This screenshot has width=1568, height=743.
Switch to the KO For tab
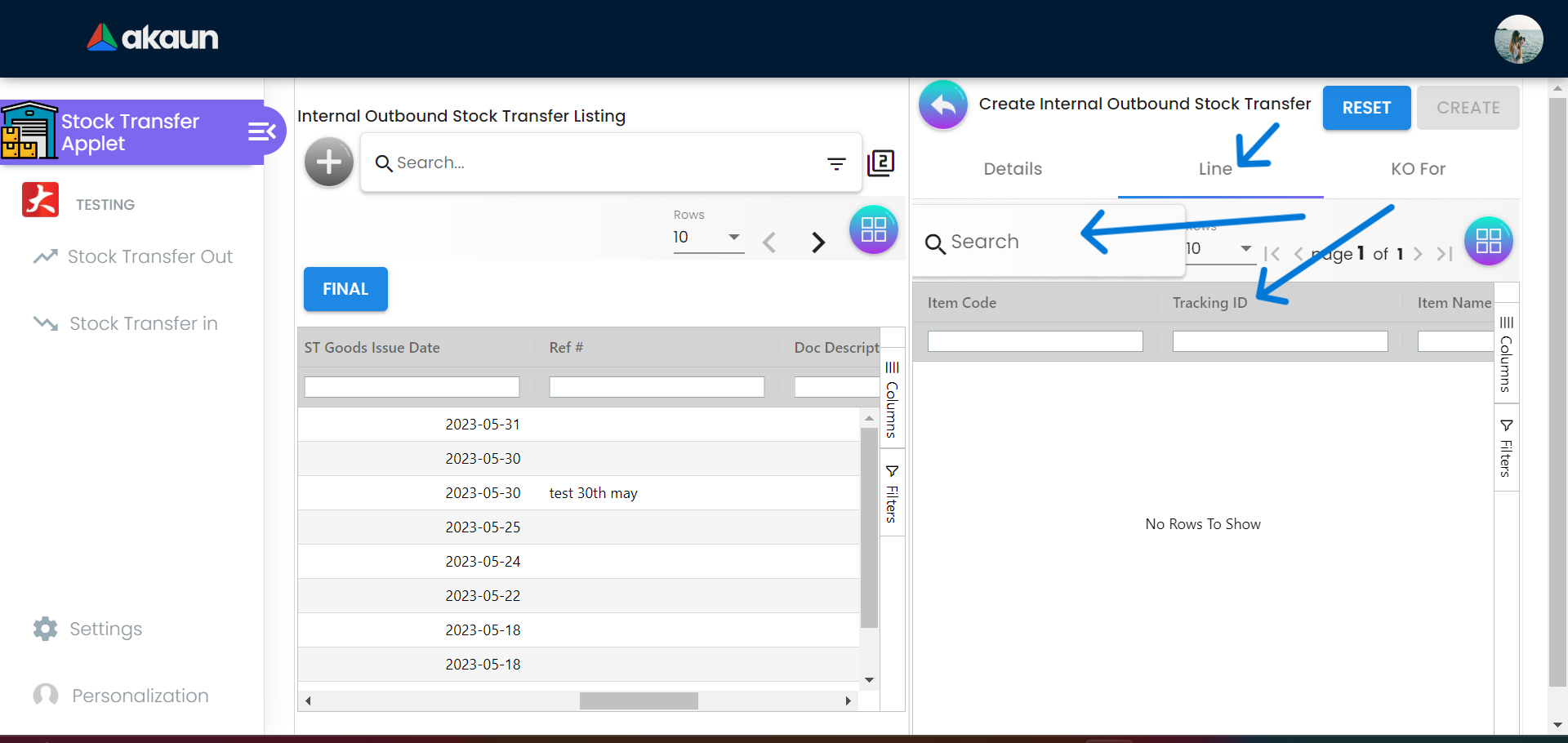(1418, 169)
